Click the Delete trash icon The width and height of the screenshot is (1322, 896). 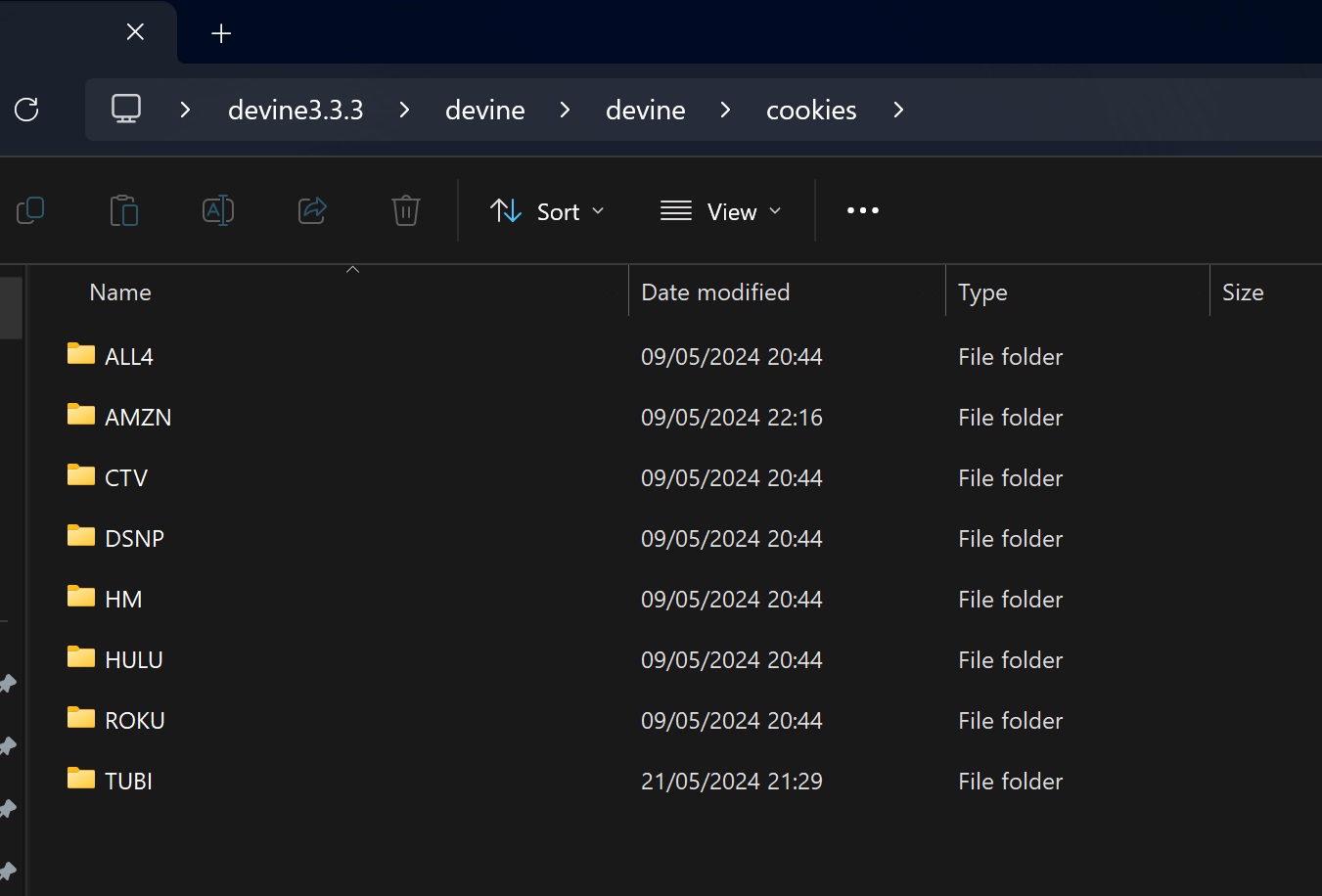point(405,210)
